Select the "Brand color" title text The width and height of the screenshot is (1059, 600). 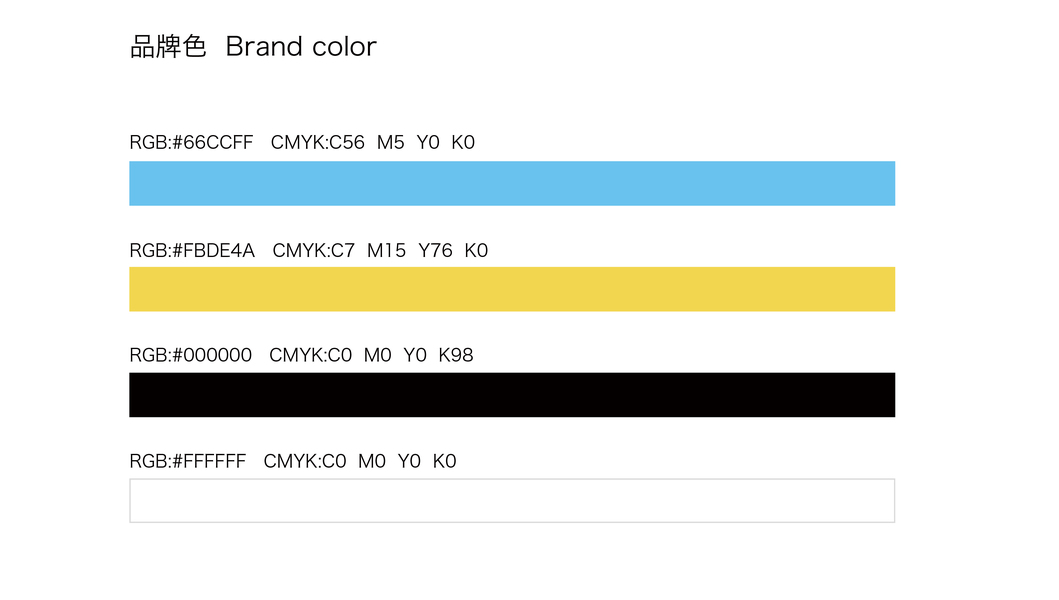tap(301, 47)
